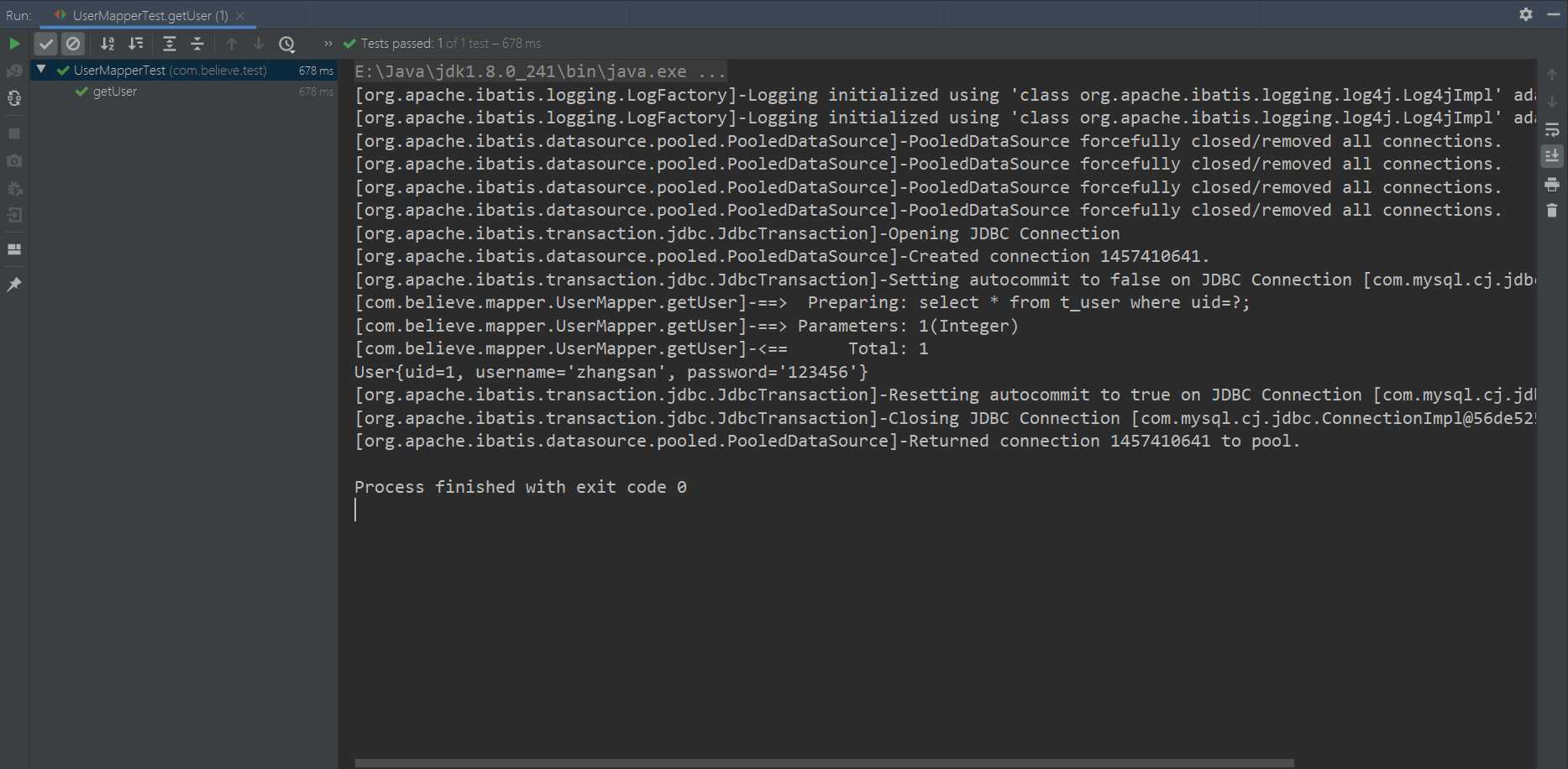This screenshot has height=769, width=1568.
Task: Clear all console output trash icon
Action: click(1552, 210)
